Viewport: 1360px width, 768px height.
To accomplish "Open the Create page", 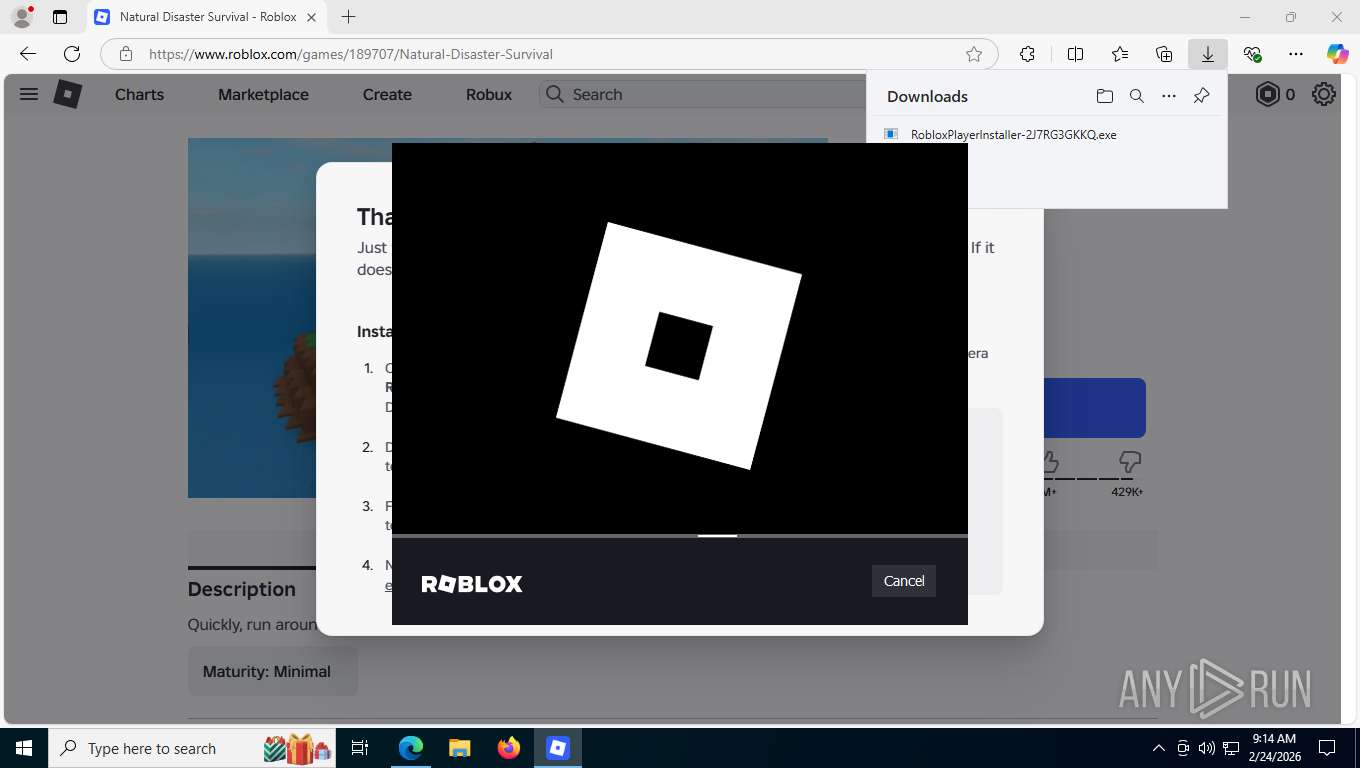I will [x=387, y=94].
